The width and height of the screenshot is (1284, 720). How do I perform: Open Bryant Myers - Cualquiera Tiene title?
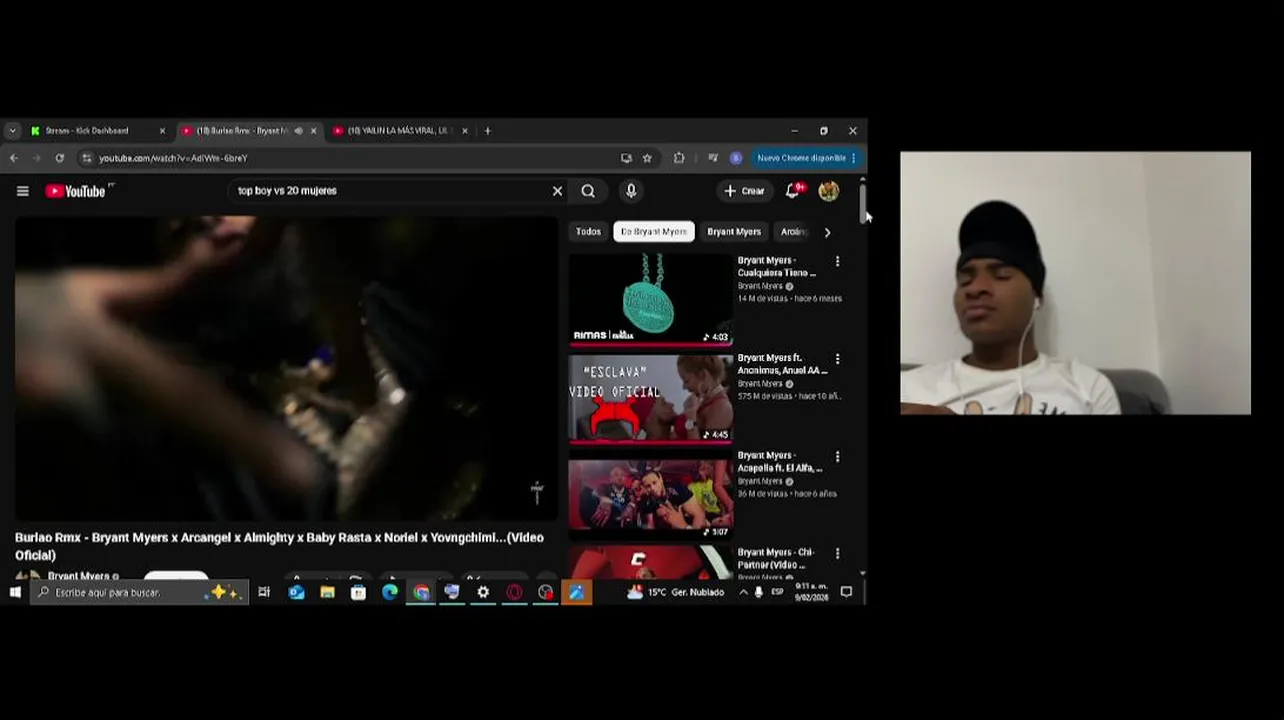(777, 266)
